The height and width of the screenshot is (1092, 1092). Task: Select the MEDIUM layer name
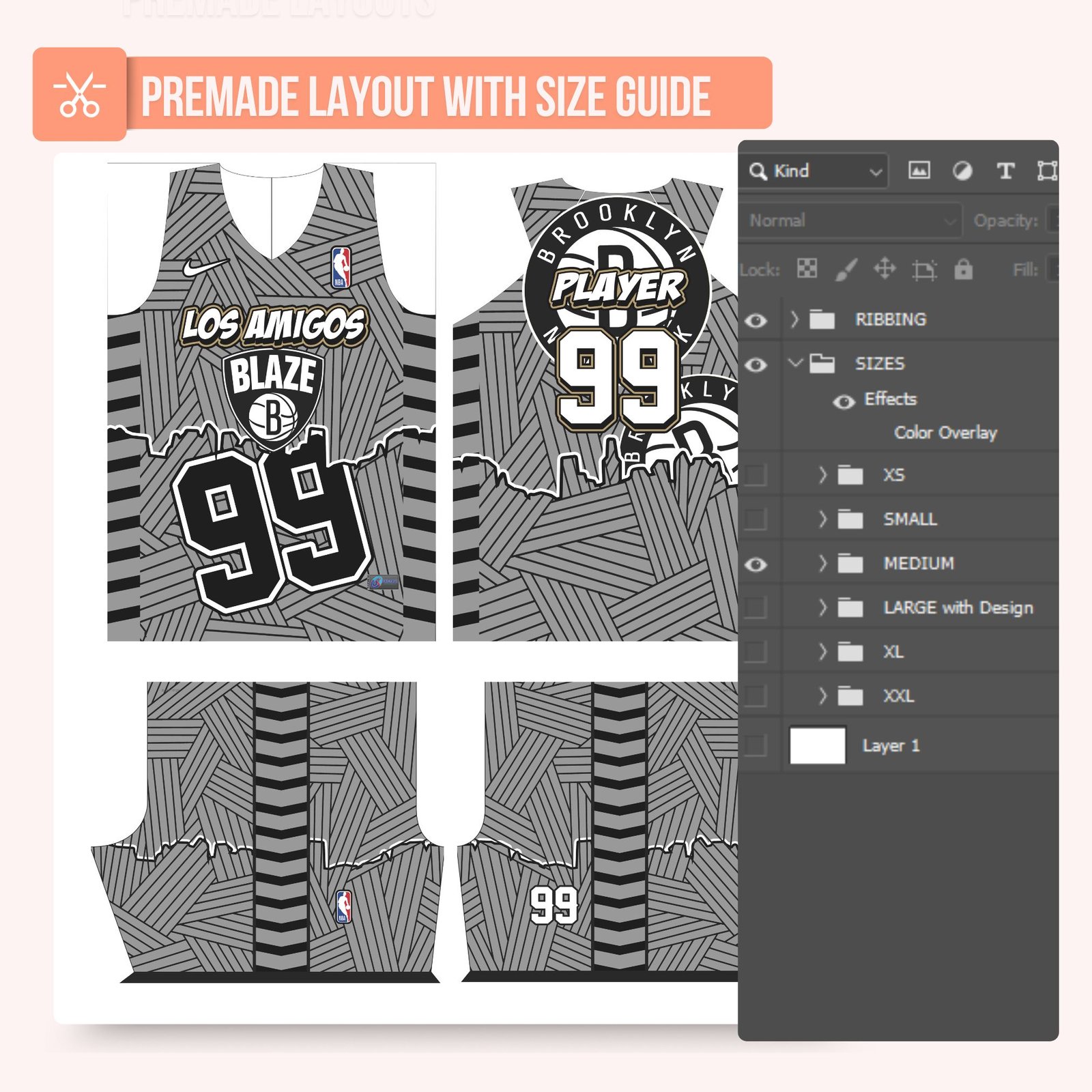[919, 564]
